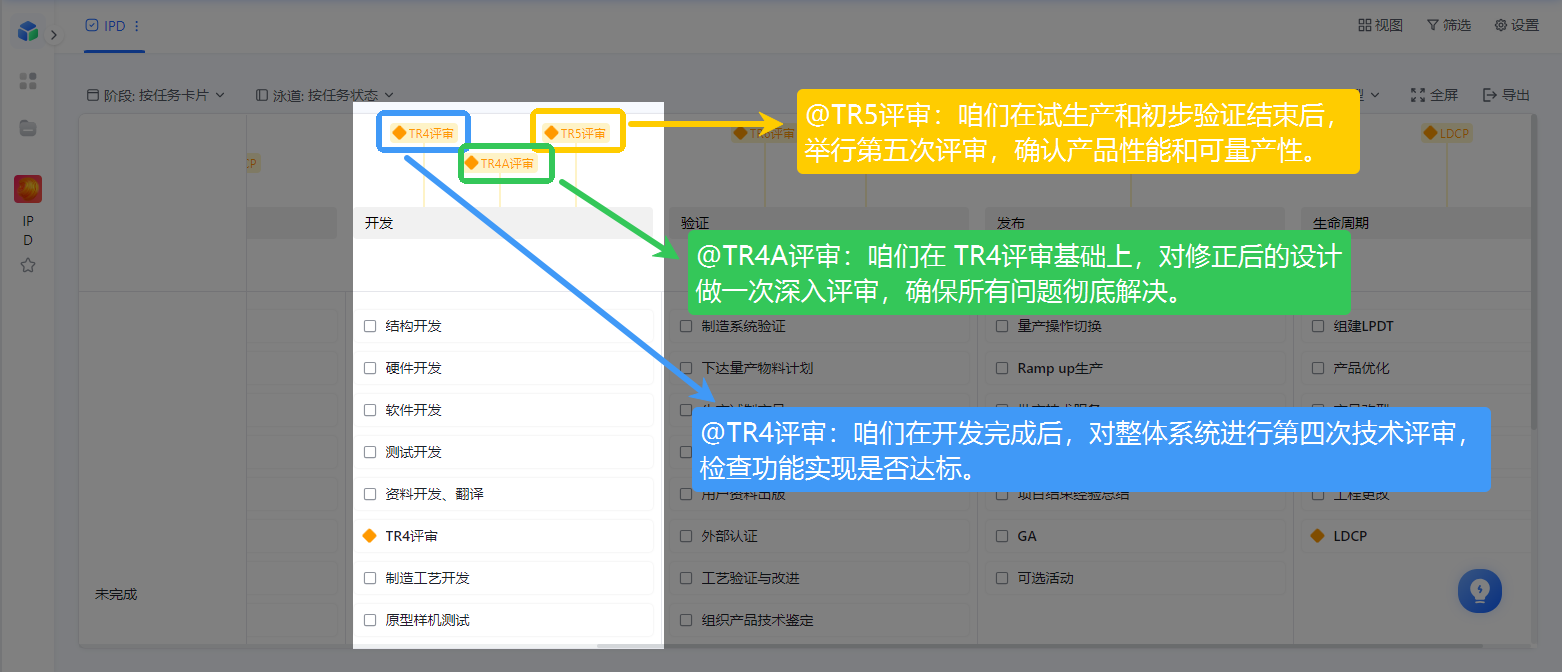Open the folder icon in sidebar
The width and height of the screenshot is (1562, 672).
(x=28, y=128)
